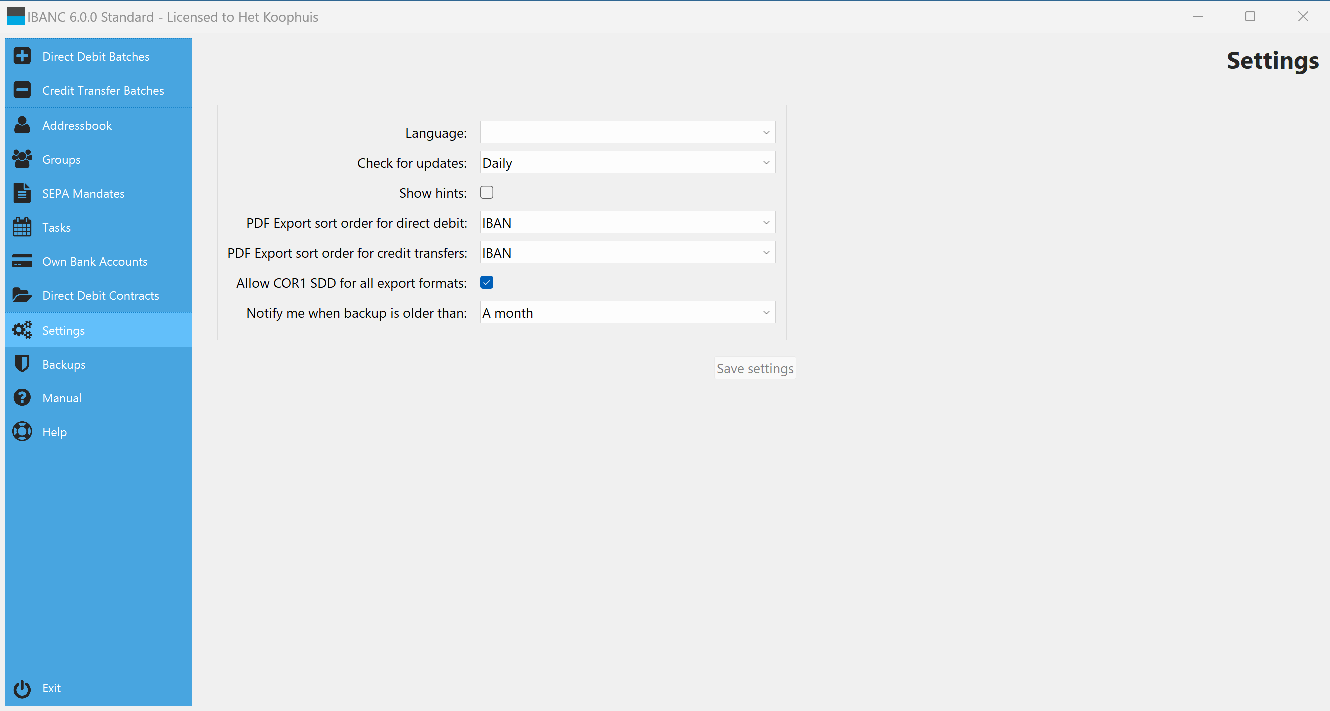
Task: Change the backup notification age dropdown
Action: 627,313
